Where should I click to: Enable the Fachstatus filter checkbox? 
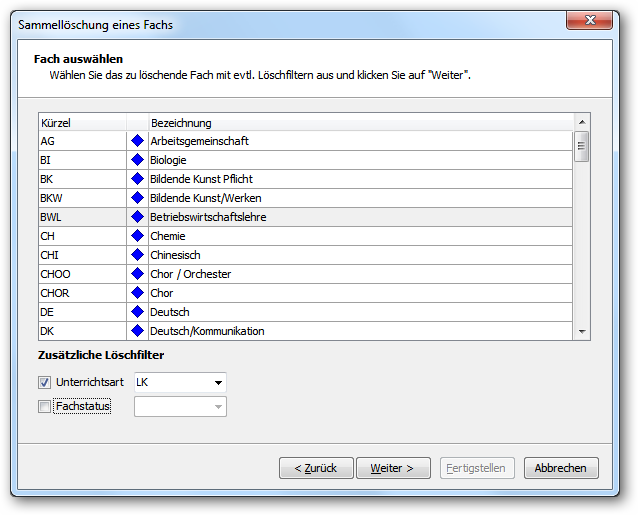tap(44, 406)
